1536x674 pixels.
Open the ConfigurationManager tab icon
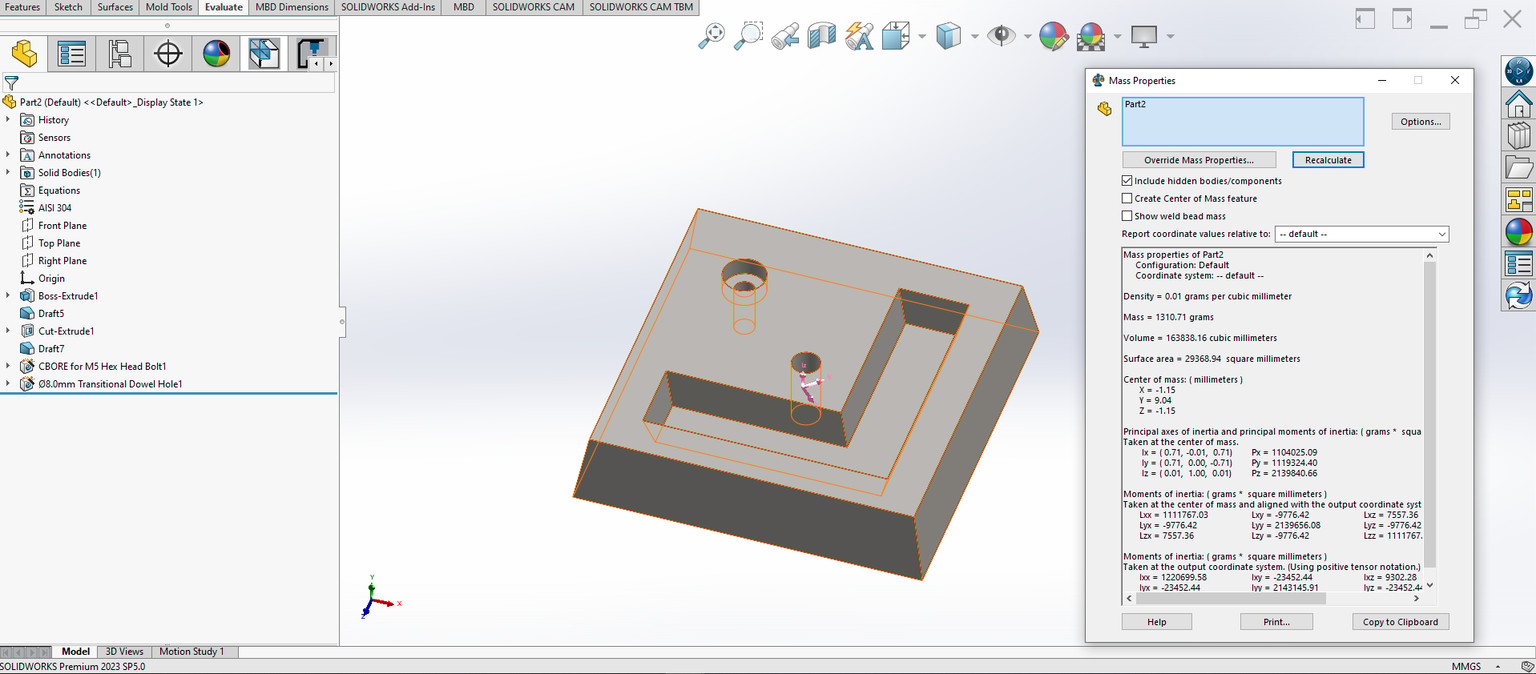tap(120, 53)
